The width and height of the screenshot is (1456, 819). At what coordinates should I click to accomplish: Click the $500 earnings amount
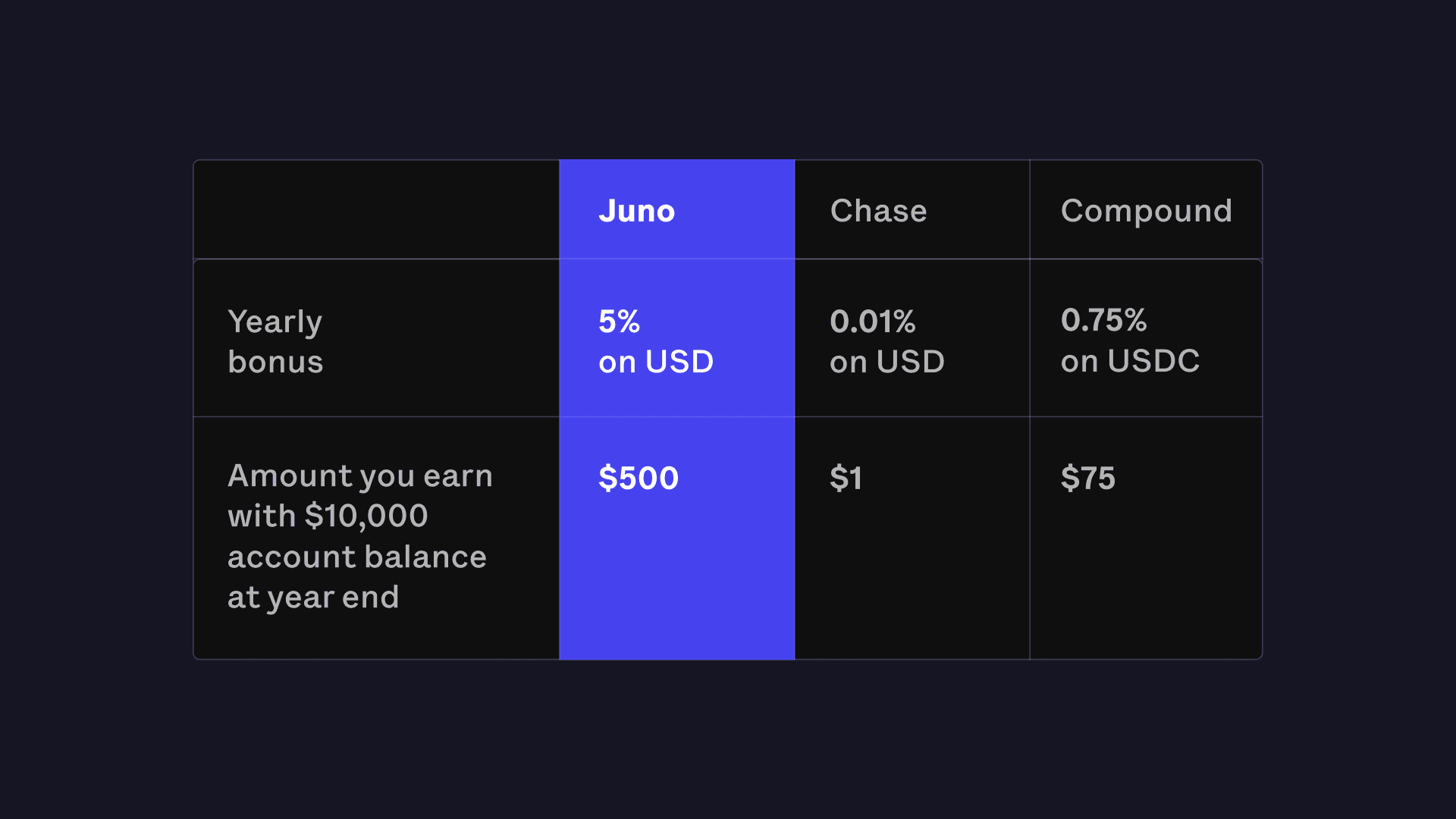click(x=638, y=479)
